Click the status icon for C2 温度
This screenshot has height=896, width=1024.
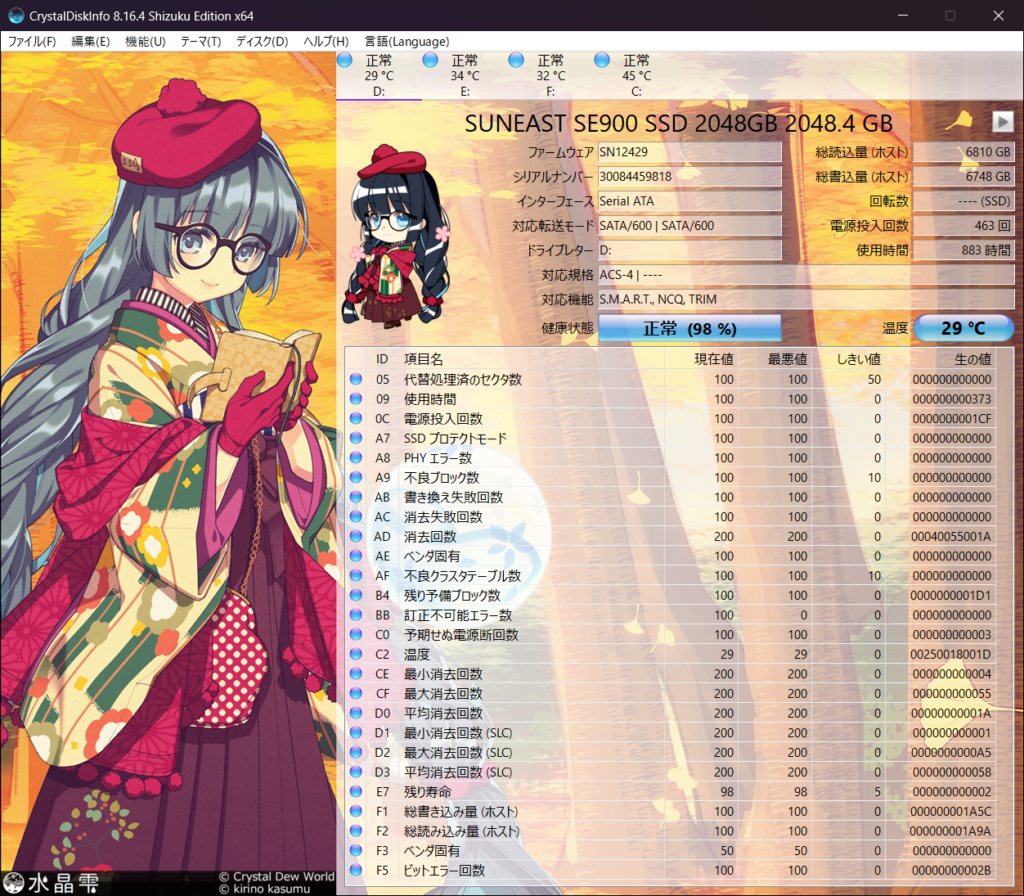(356, 654)
